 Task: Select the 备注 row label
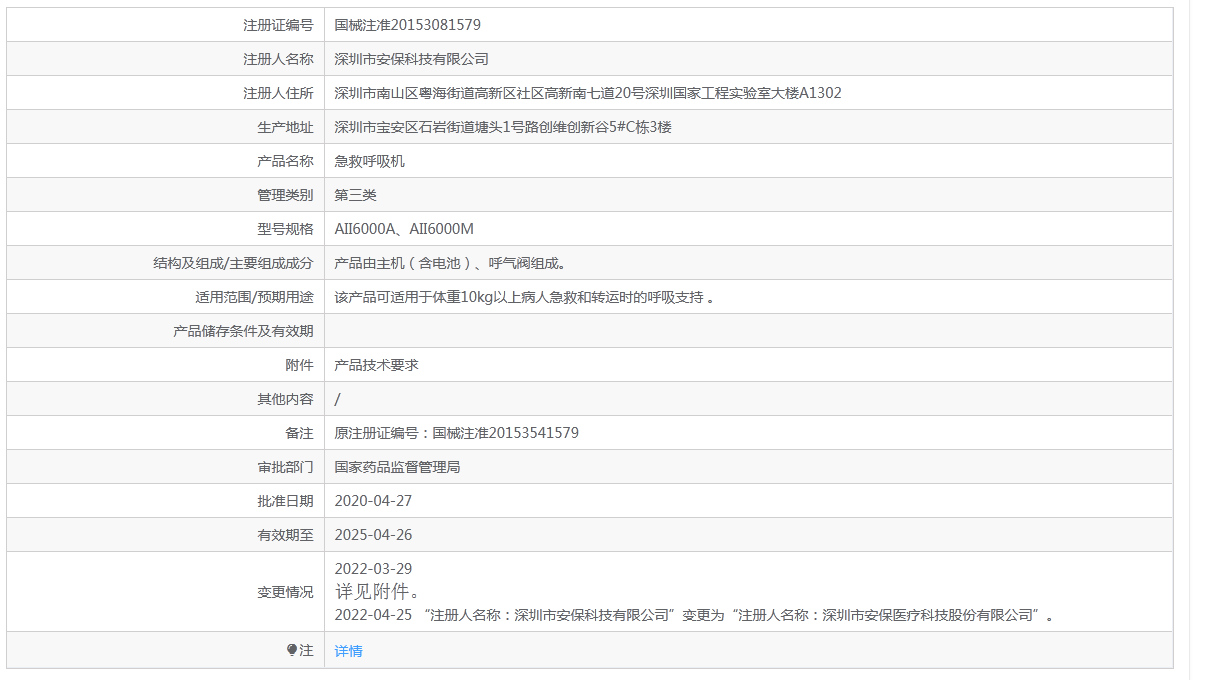[x=299, y=433]
